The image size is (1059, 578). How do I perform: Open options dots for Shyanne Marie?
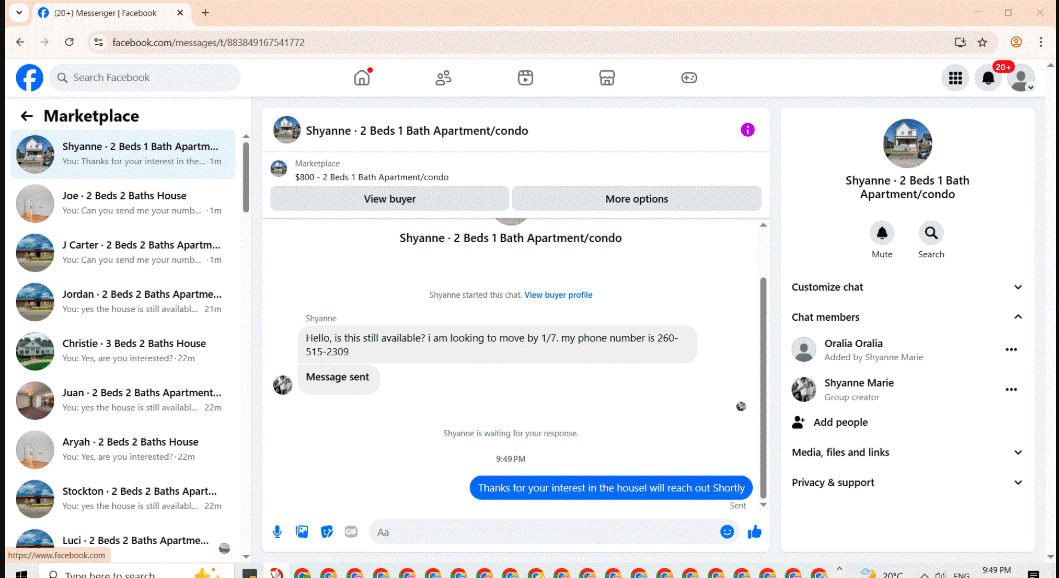point(1011,390)
